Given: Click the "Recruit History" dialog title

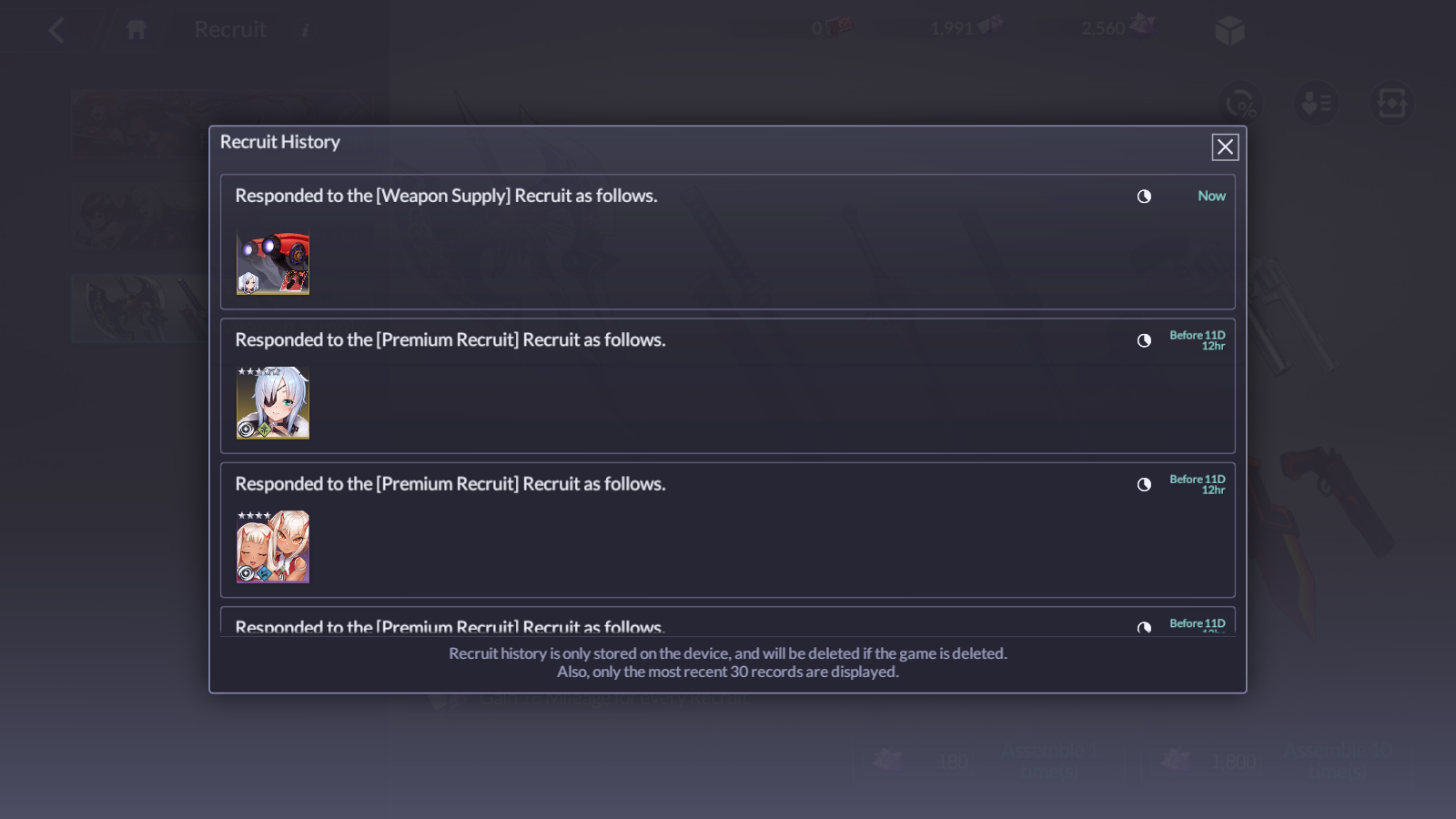Looking at the screenshot, I should [280, 142].
